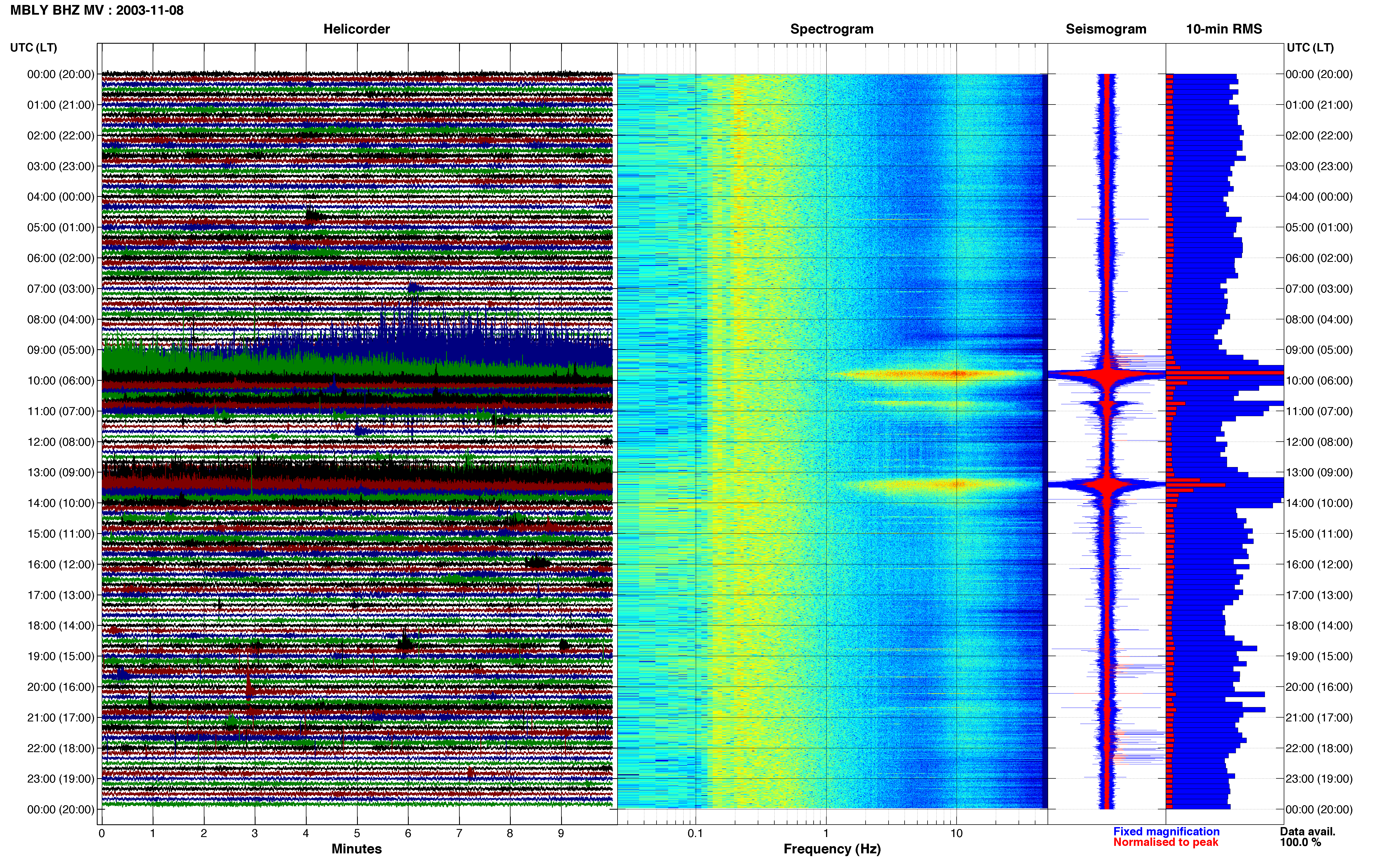
Task: Select '02:00 (22:00)' on the Helicorder time axis
Action: 61,135
